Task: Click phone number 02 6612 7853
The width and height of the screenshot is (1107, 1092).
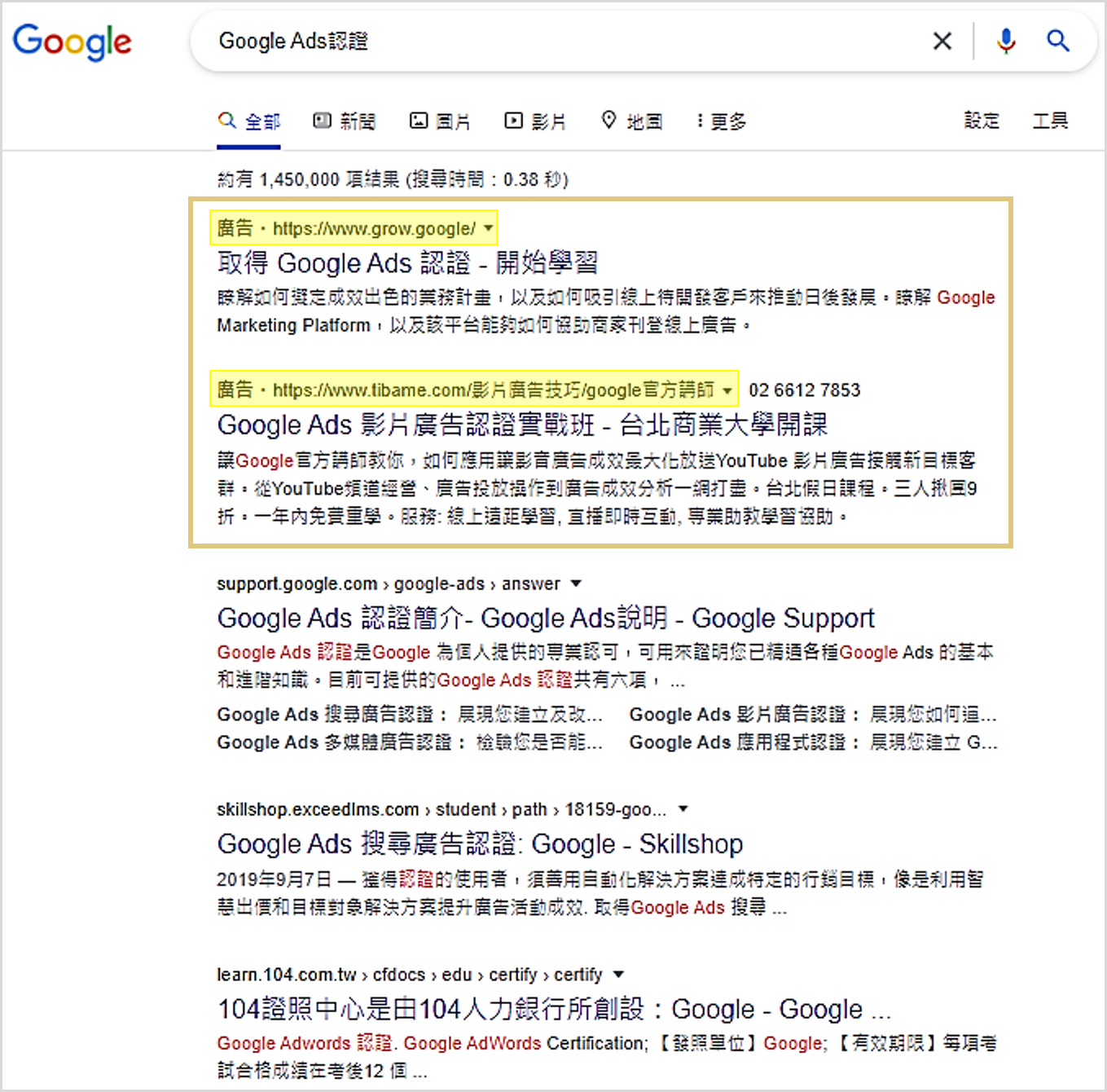Action: tap(805, 390)
